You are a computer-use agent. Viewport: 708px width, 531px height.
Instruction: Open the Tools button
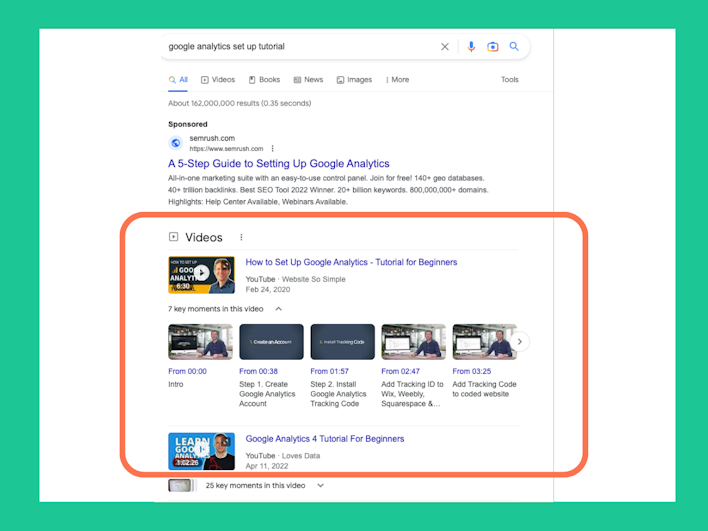(x=510, y=79)
